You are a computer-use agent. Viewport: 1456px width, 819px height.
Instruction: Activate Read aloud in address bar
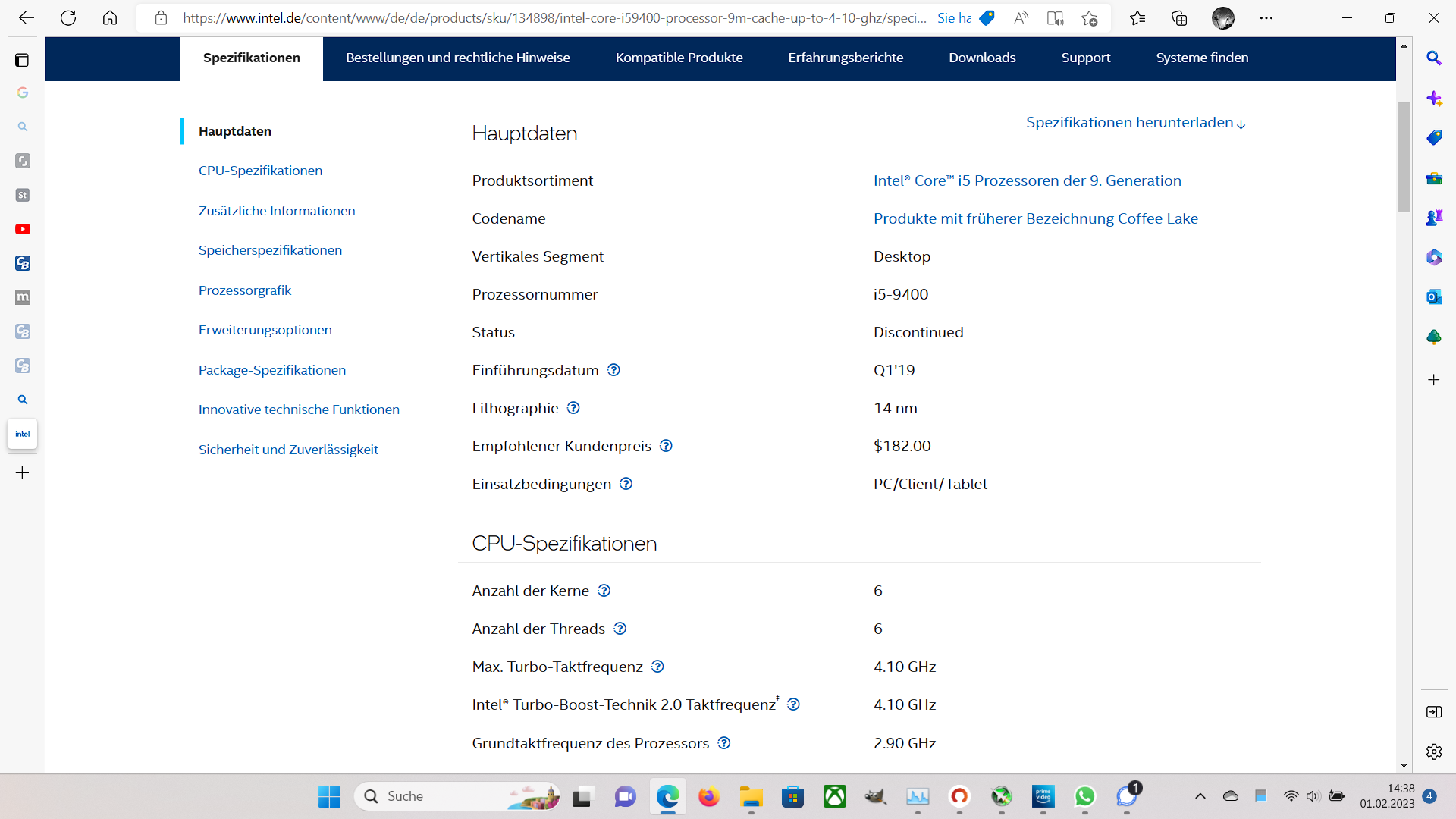click(x=1021, y=18)
